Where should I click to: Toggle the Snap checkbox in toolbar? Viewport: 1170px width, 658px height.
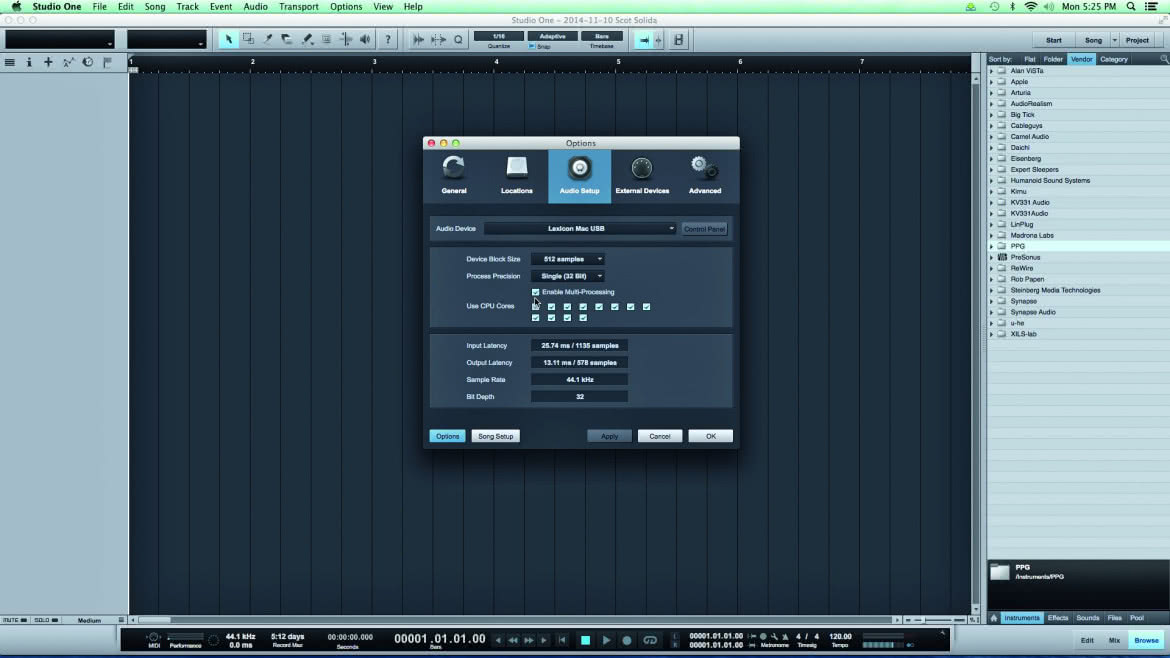pyautogui.click(x=532, y=46)
